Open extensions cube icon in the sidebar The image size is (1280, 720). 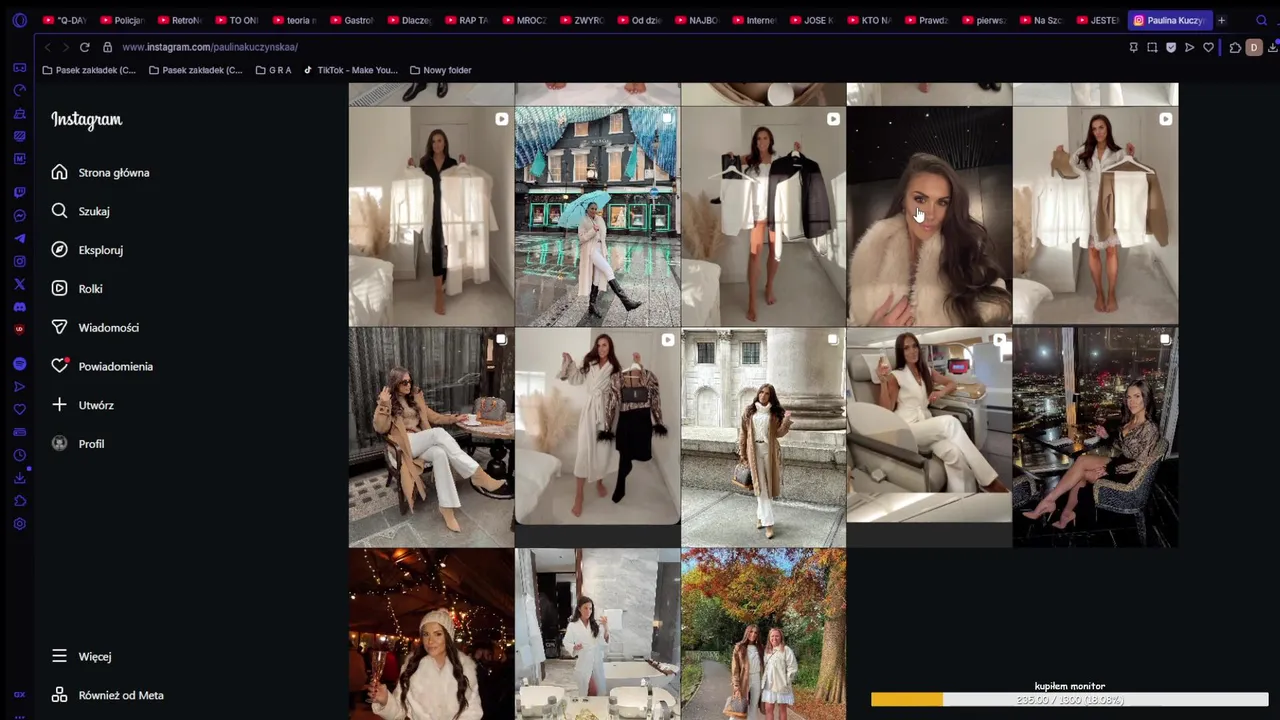[x=19, y=501]
